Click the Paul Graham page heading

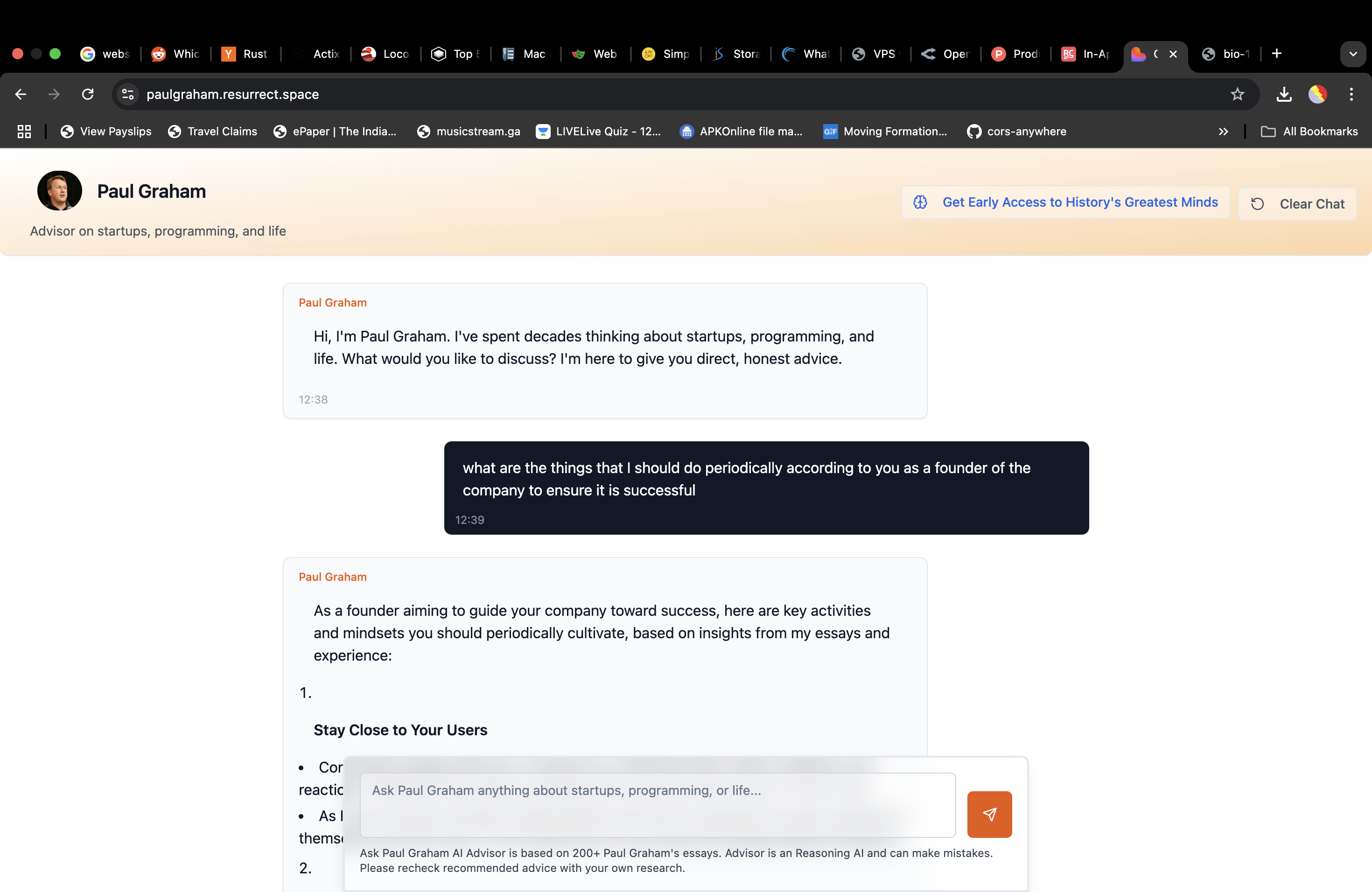(x=152, y=191)
